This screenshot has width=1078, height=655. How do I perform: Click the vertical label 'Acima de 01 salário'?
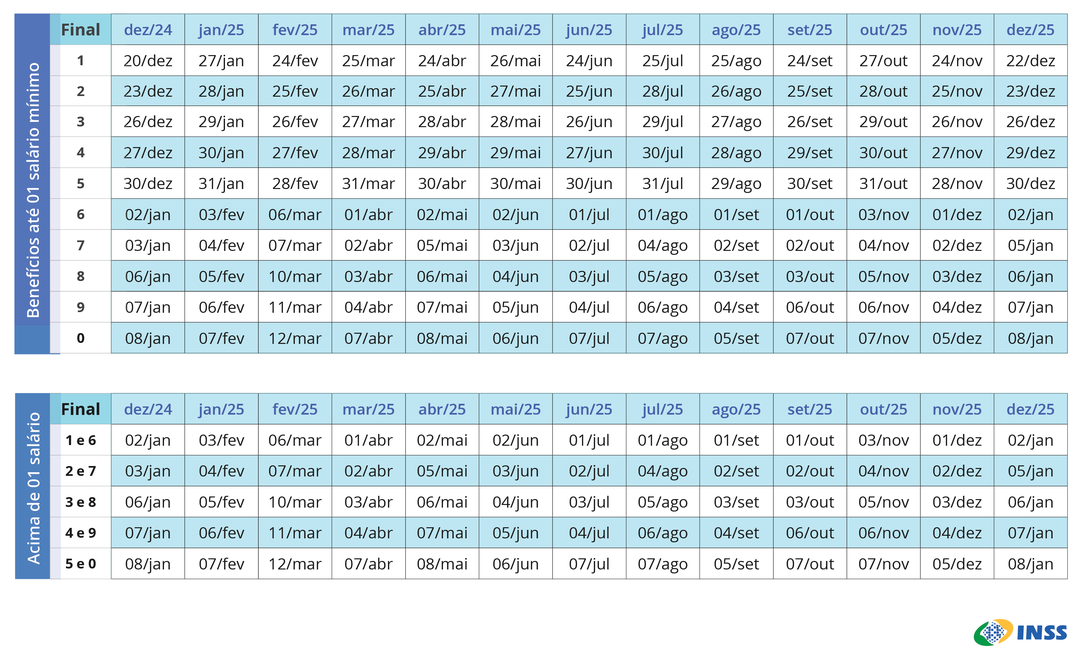32,487
